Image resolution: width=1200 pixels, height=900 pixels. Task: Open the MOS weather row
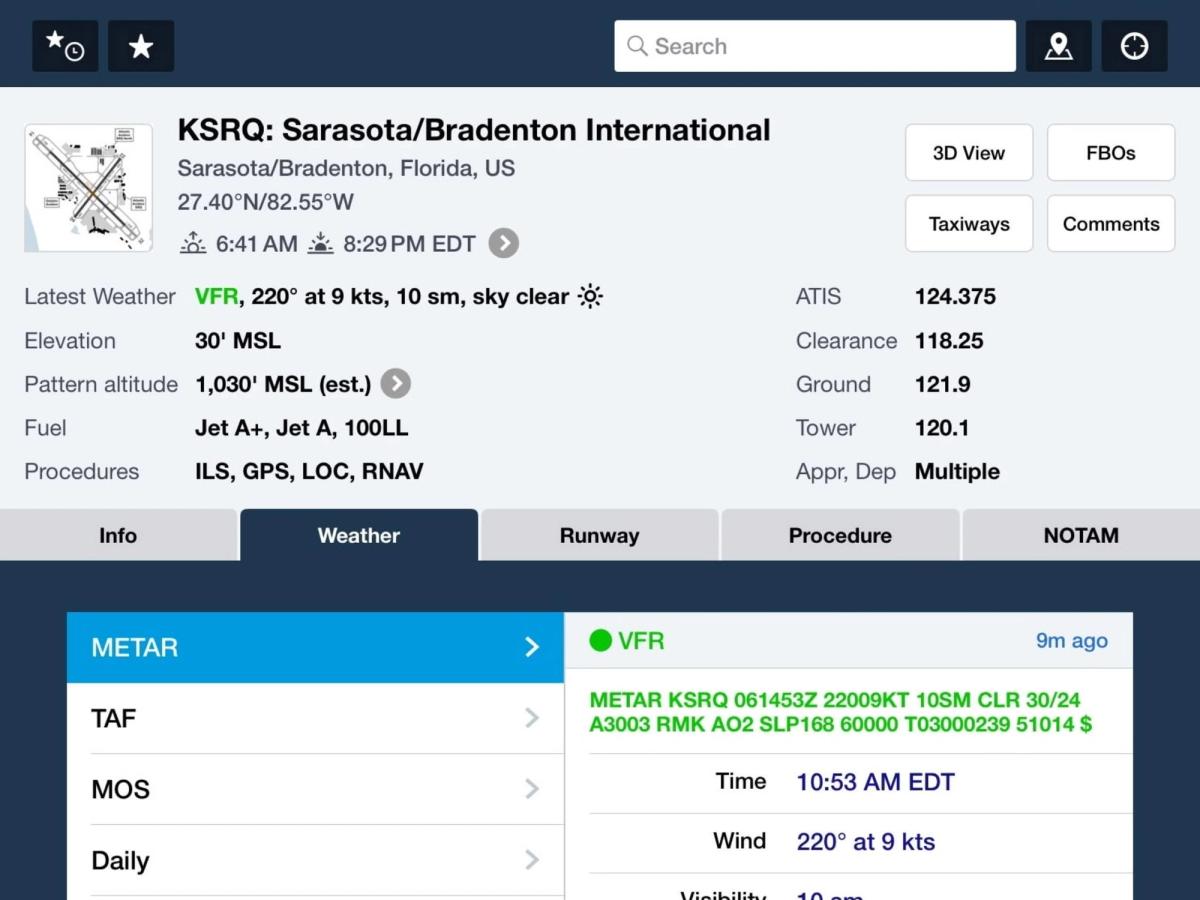point(315,789)
